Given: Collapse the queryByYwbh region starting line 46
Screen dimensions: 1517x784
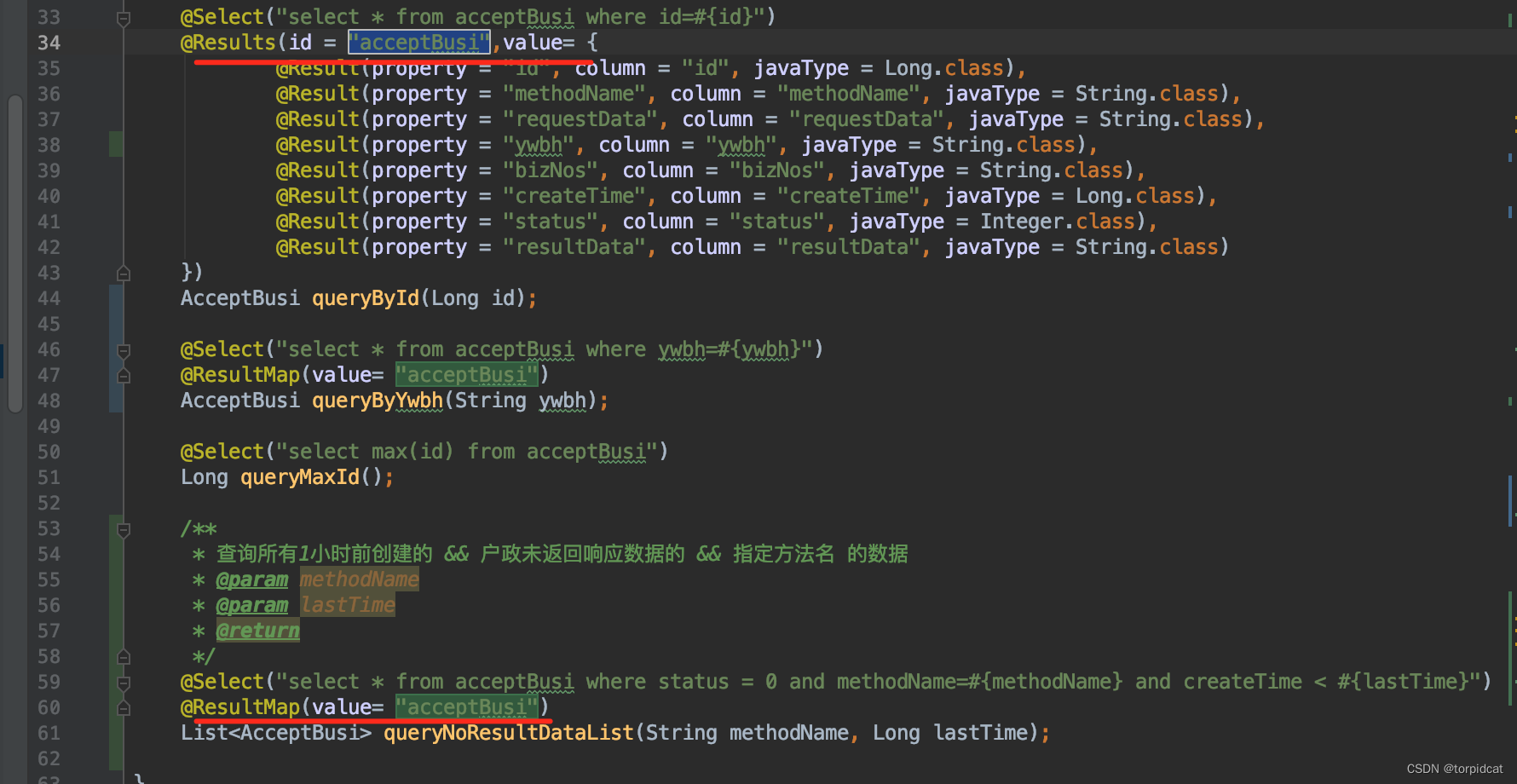Looking at the screenshot, I should [x=124, y=349].
